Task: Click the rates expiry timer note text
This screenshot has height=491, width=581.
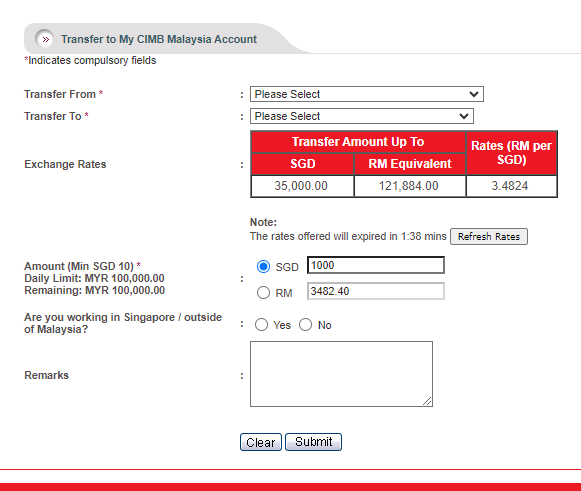Action: 348,236
